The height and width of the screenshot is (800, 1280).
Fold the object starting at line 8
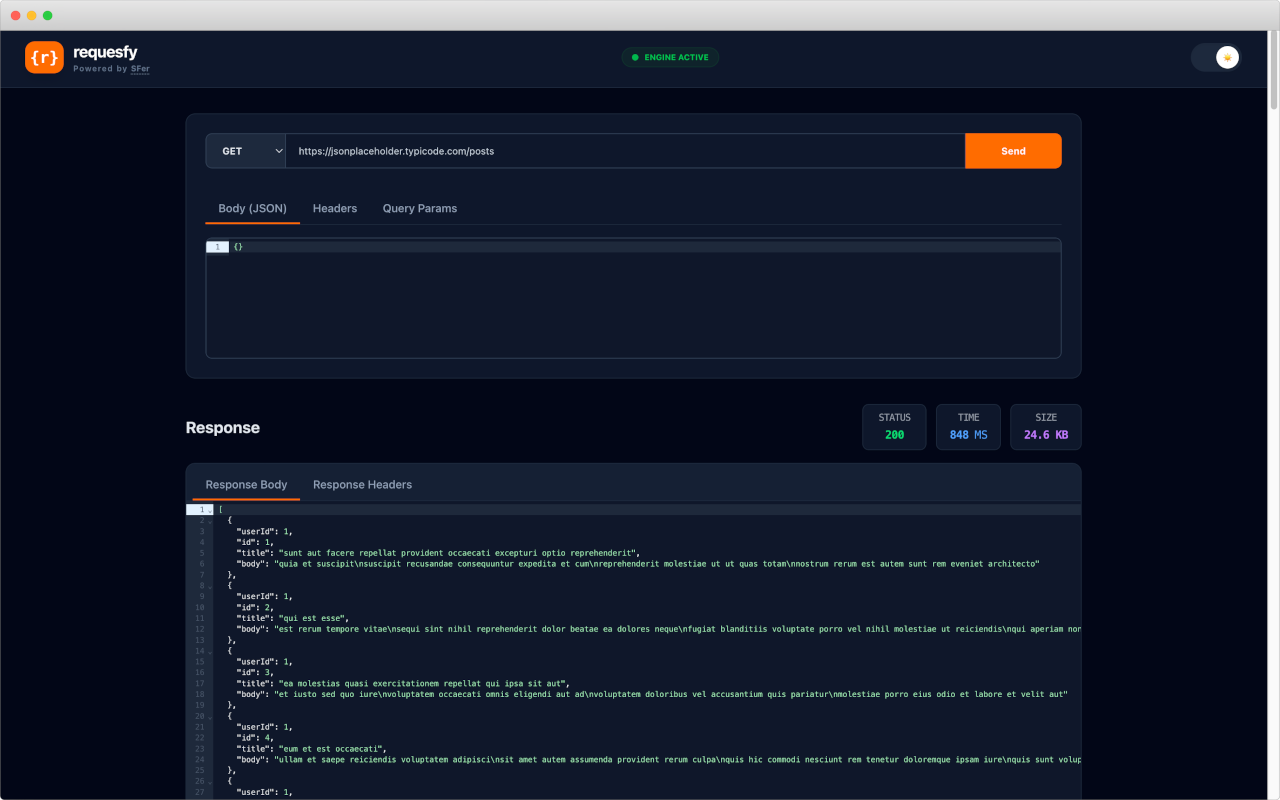click(x=210, y=586)
